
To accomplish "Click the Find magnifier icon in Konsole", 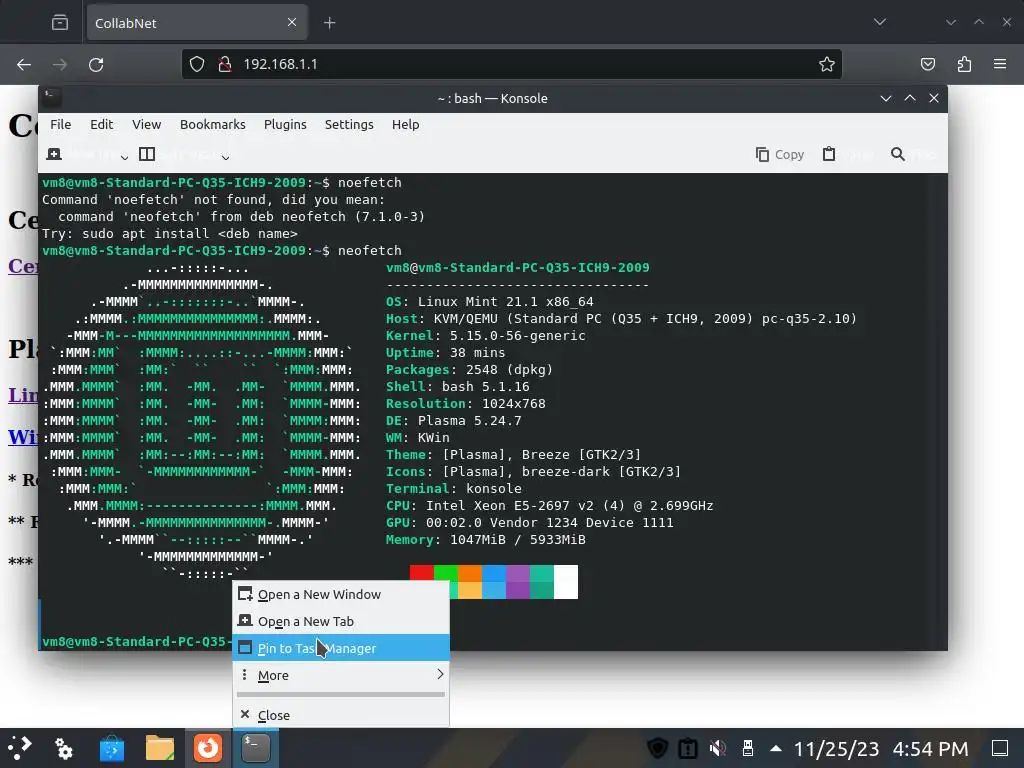I will 898,154.
